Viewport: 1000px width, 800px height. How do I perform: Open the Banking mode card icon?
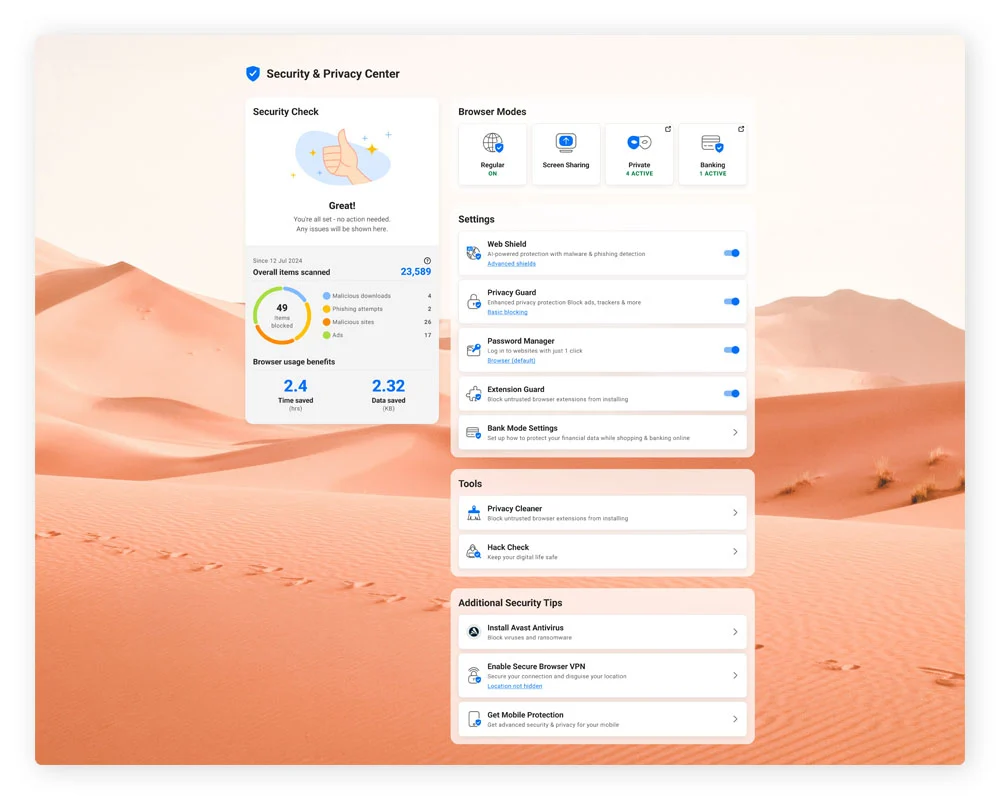click(712, 143)
